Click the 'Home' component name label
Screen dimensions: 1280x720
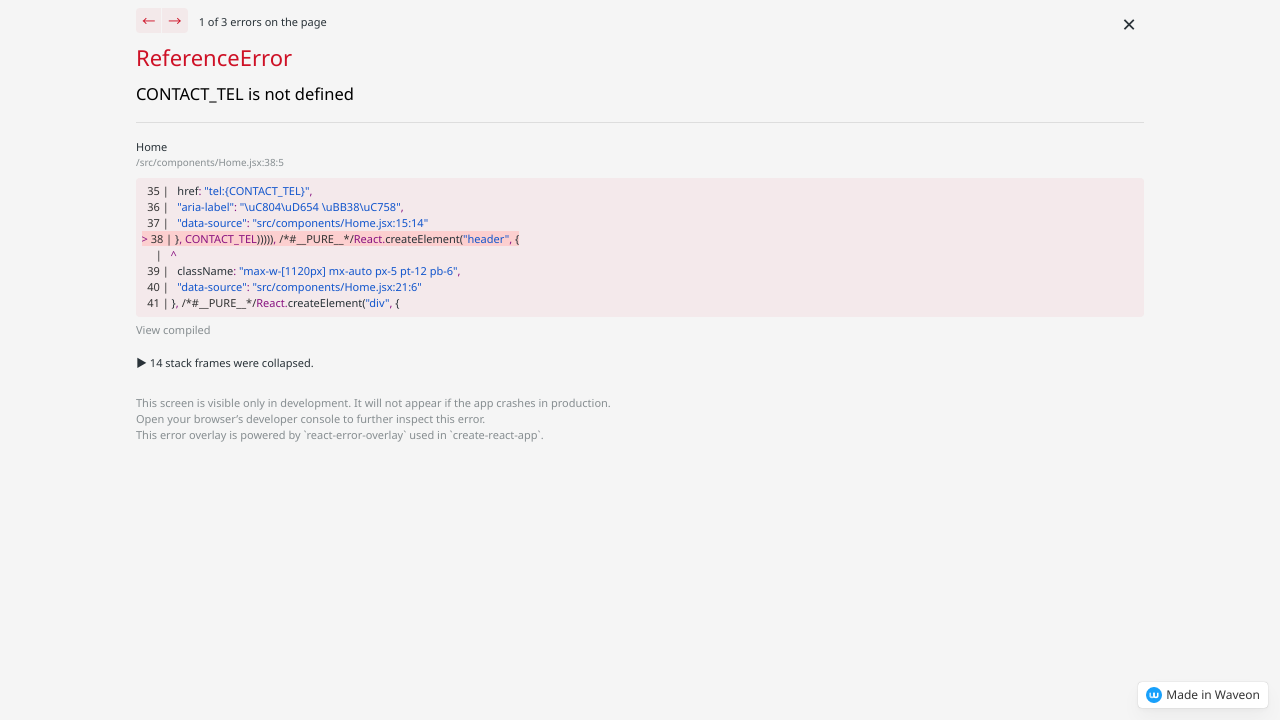(152, 147)
